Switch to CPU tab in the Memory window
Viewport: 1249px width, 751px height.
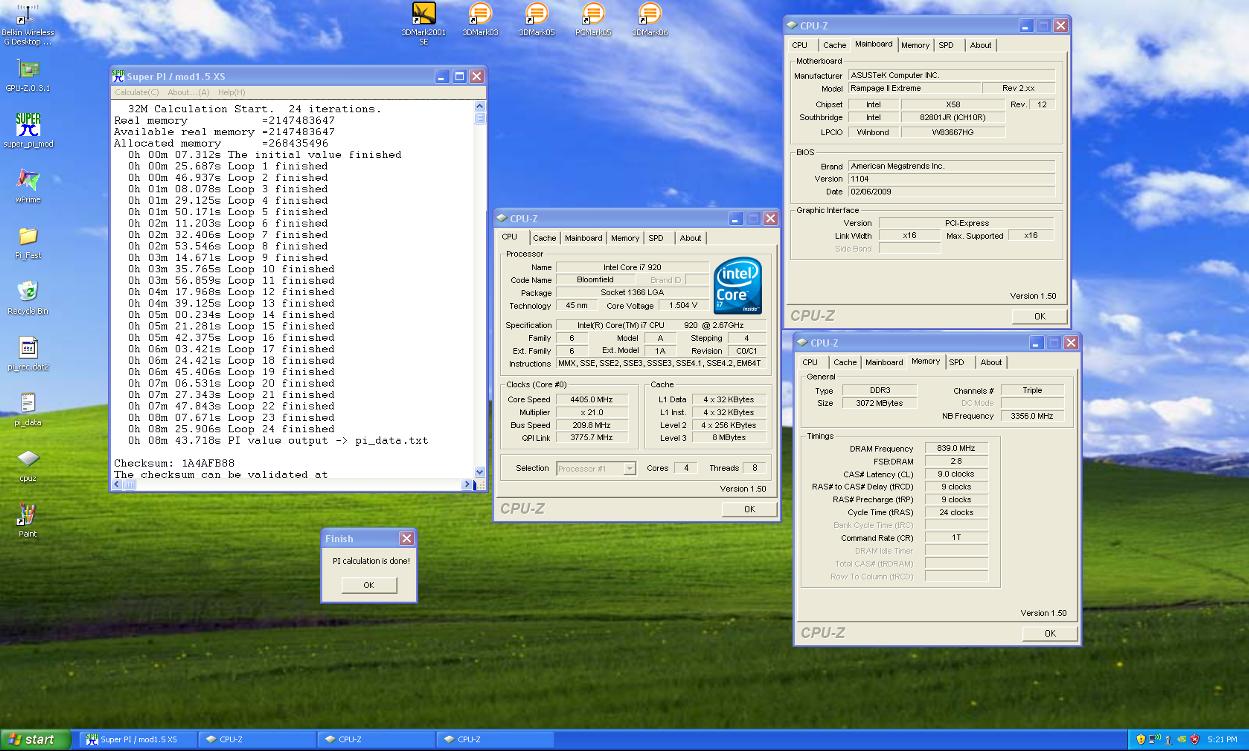point(810,362)
